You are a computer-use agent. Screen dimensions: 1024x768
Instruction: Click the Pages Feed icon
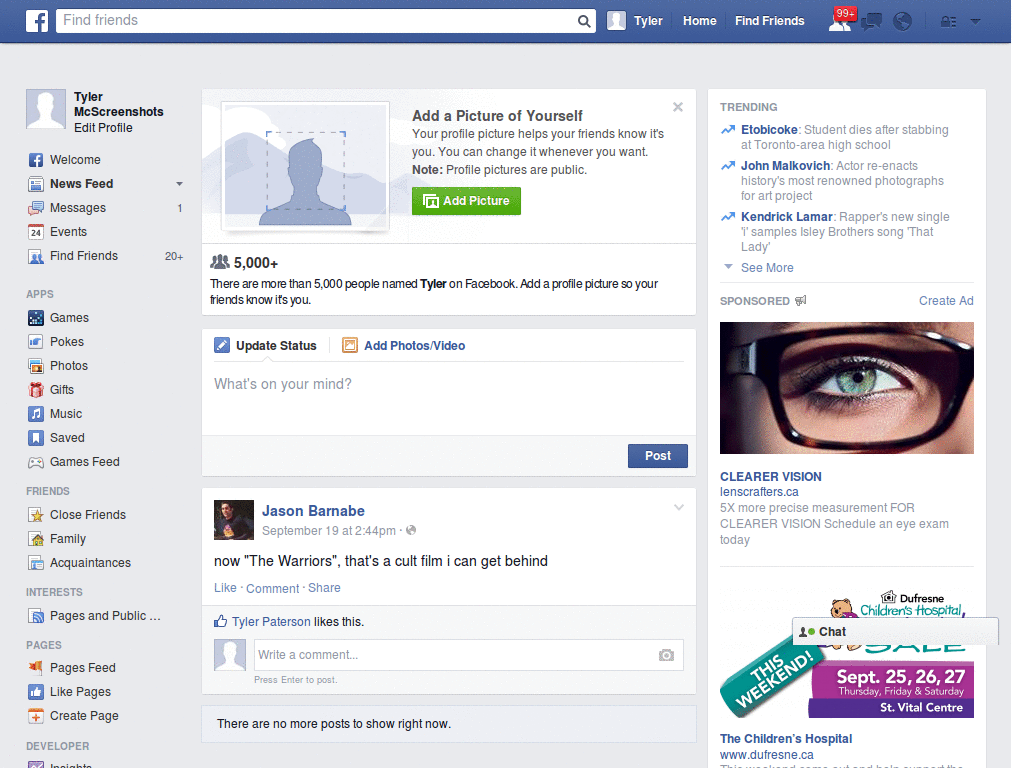(36, 667)
